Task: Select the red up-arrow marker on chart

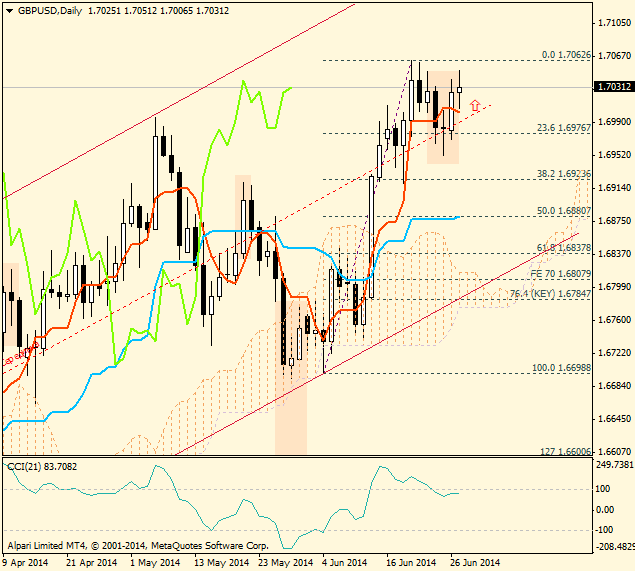Action: [x=475, y=106]
